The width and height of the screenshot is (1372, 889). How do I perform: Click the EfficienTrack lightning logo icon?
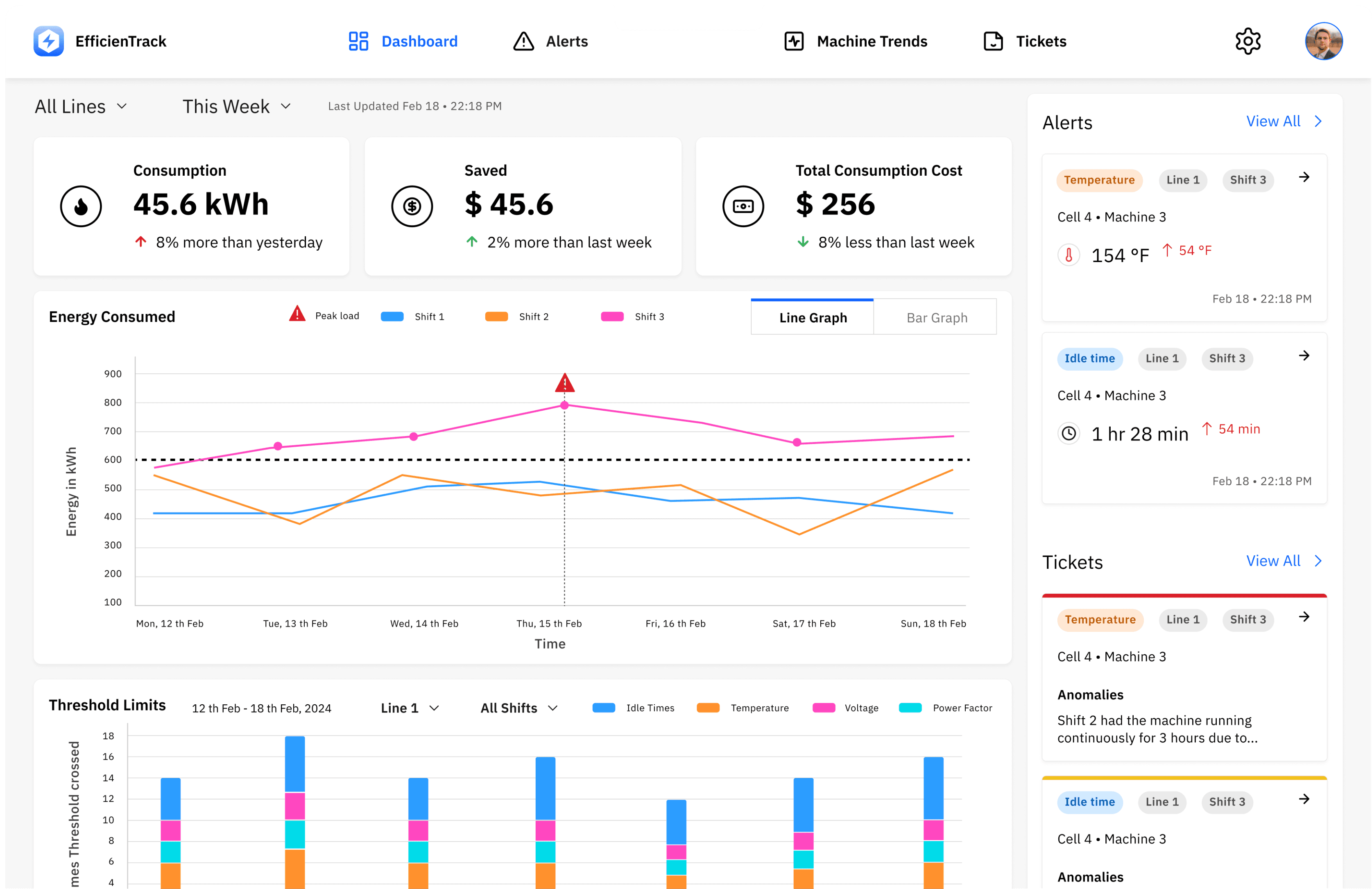(48, 41)
